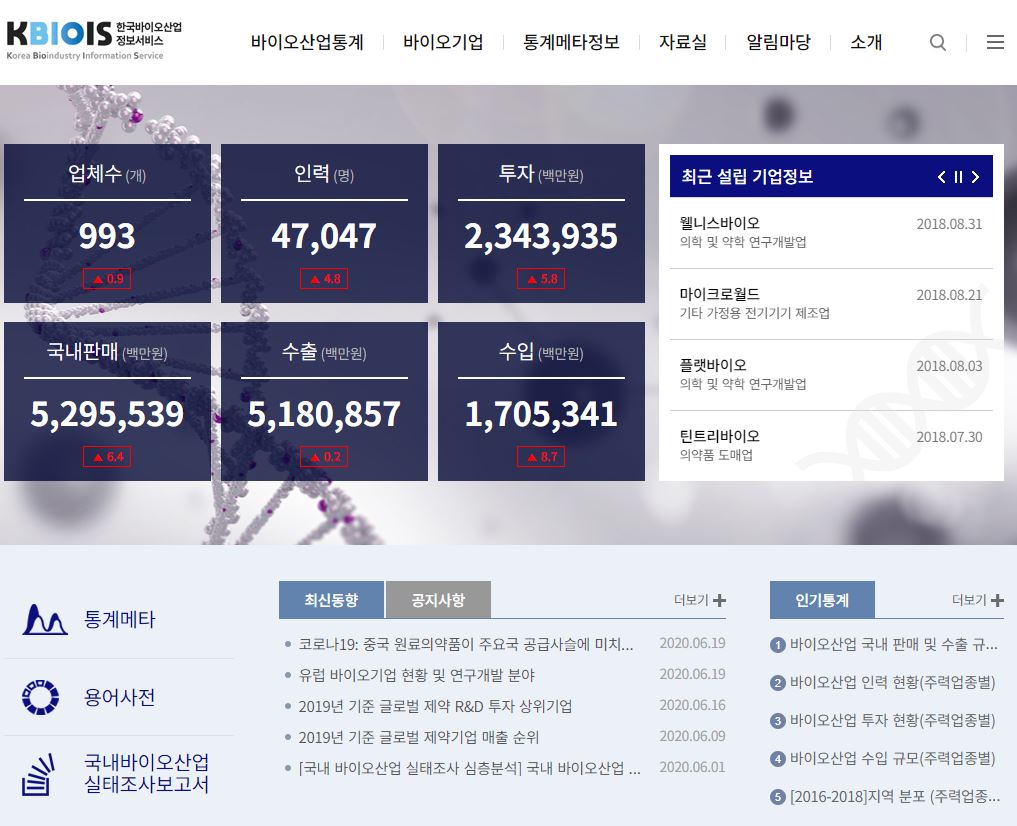Open 코로나19 중국 원료의약품 article
The width and height of the screenshot is (1017, 826).
465,644
